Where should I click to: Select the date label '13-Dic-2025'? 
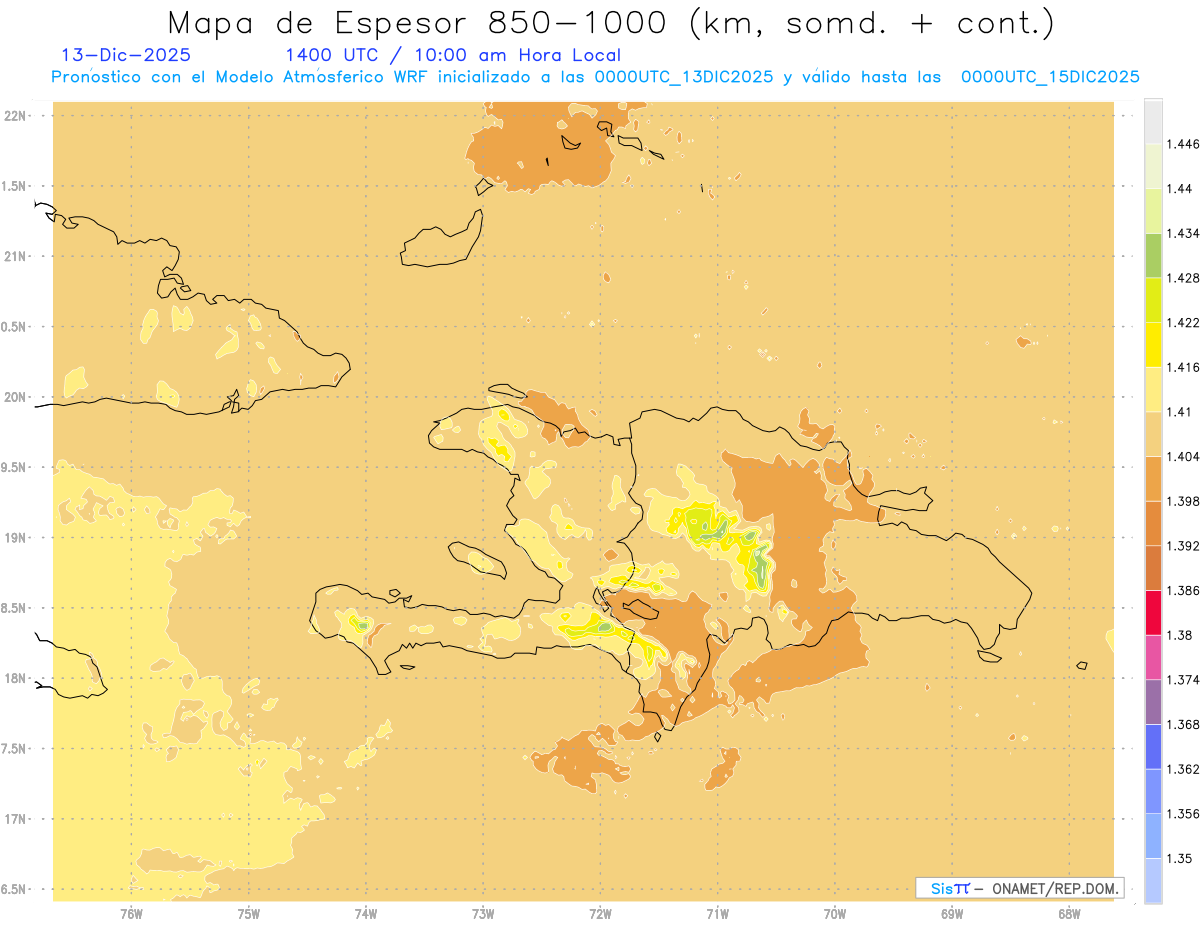click(126, 55)
